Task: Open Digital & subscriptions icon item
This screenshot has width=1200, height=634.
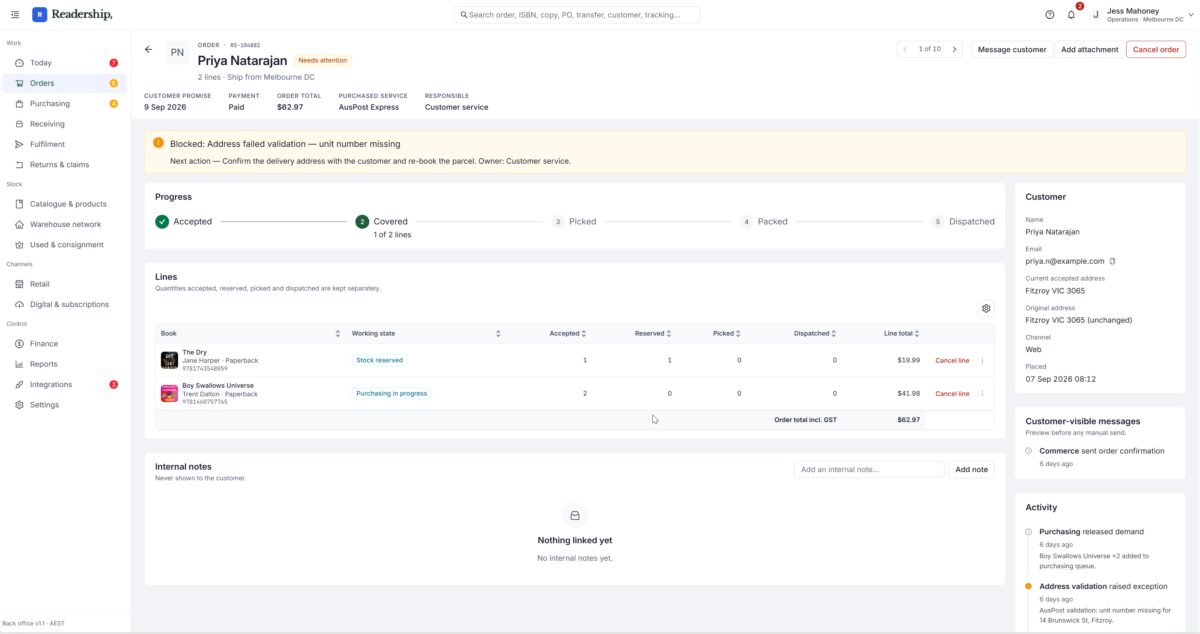Action: point(64,304)
